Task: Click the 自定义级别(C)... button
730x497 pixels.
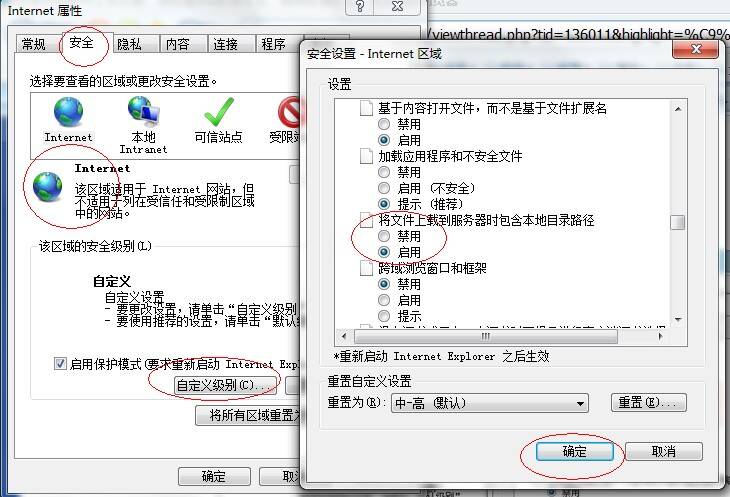Action: pyautogui.click(x=225, y=385)
